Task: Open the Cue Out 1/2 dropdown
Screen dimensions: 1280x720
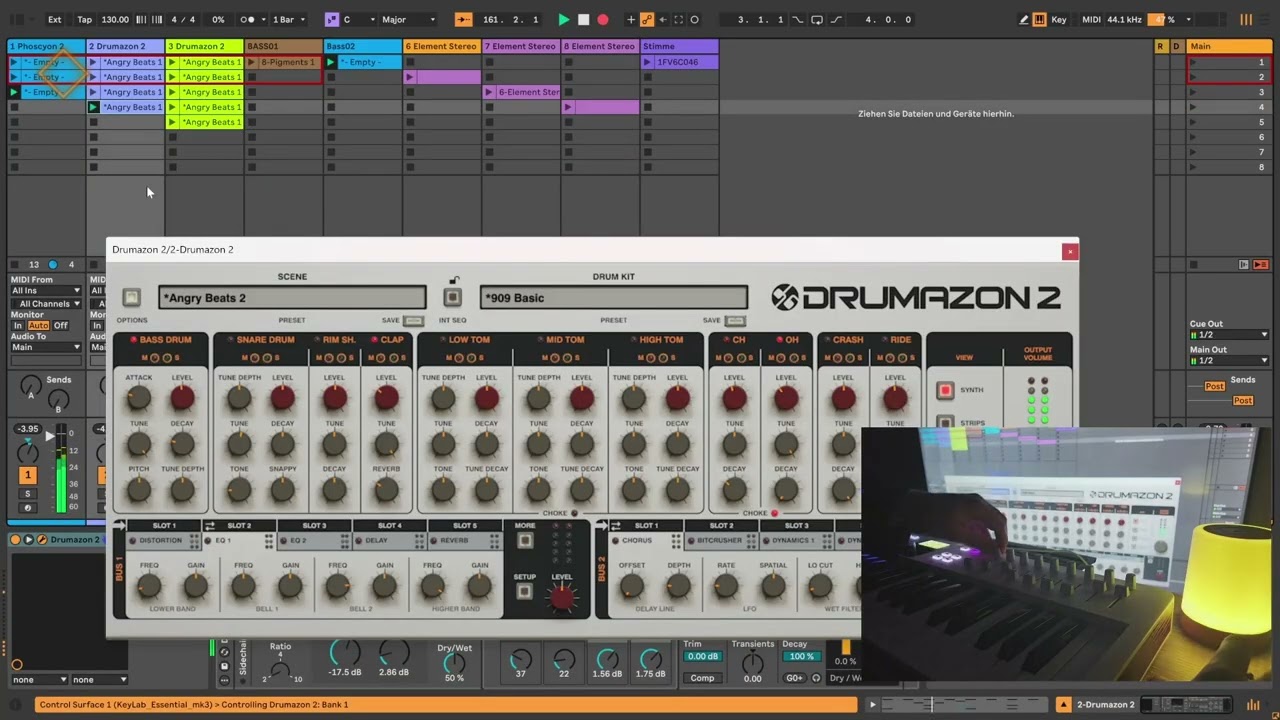Action: click(x=1229, y=335)
